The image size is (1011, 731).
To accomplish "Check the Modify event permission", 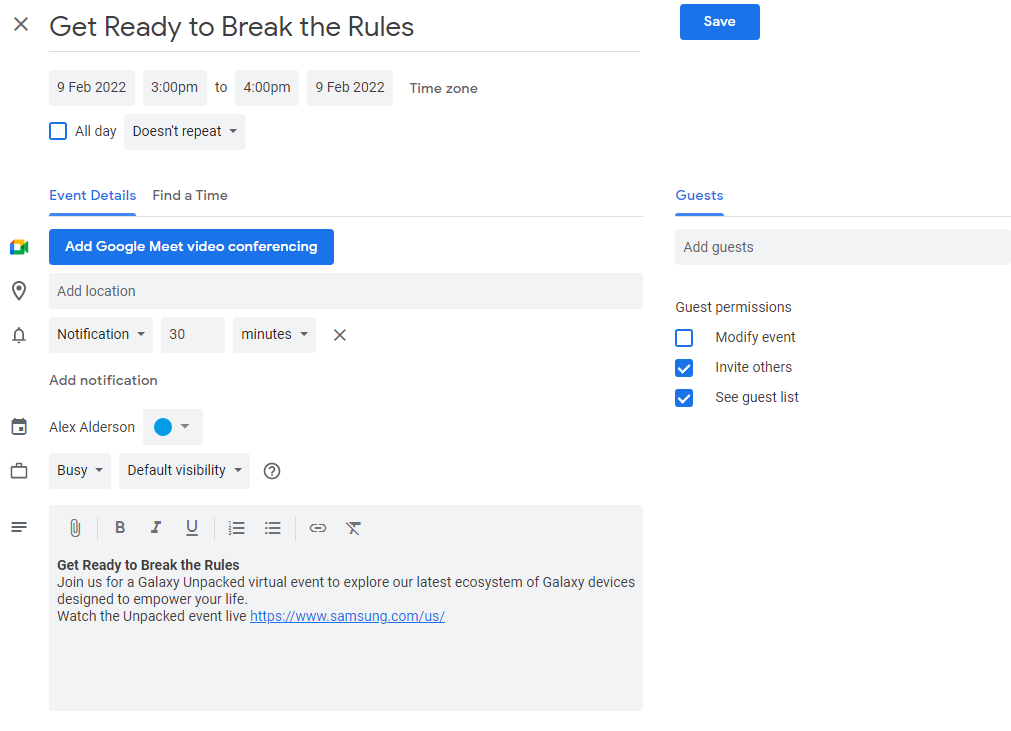I will [x=684, y=338].
